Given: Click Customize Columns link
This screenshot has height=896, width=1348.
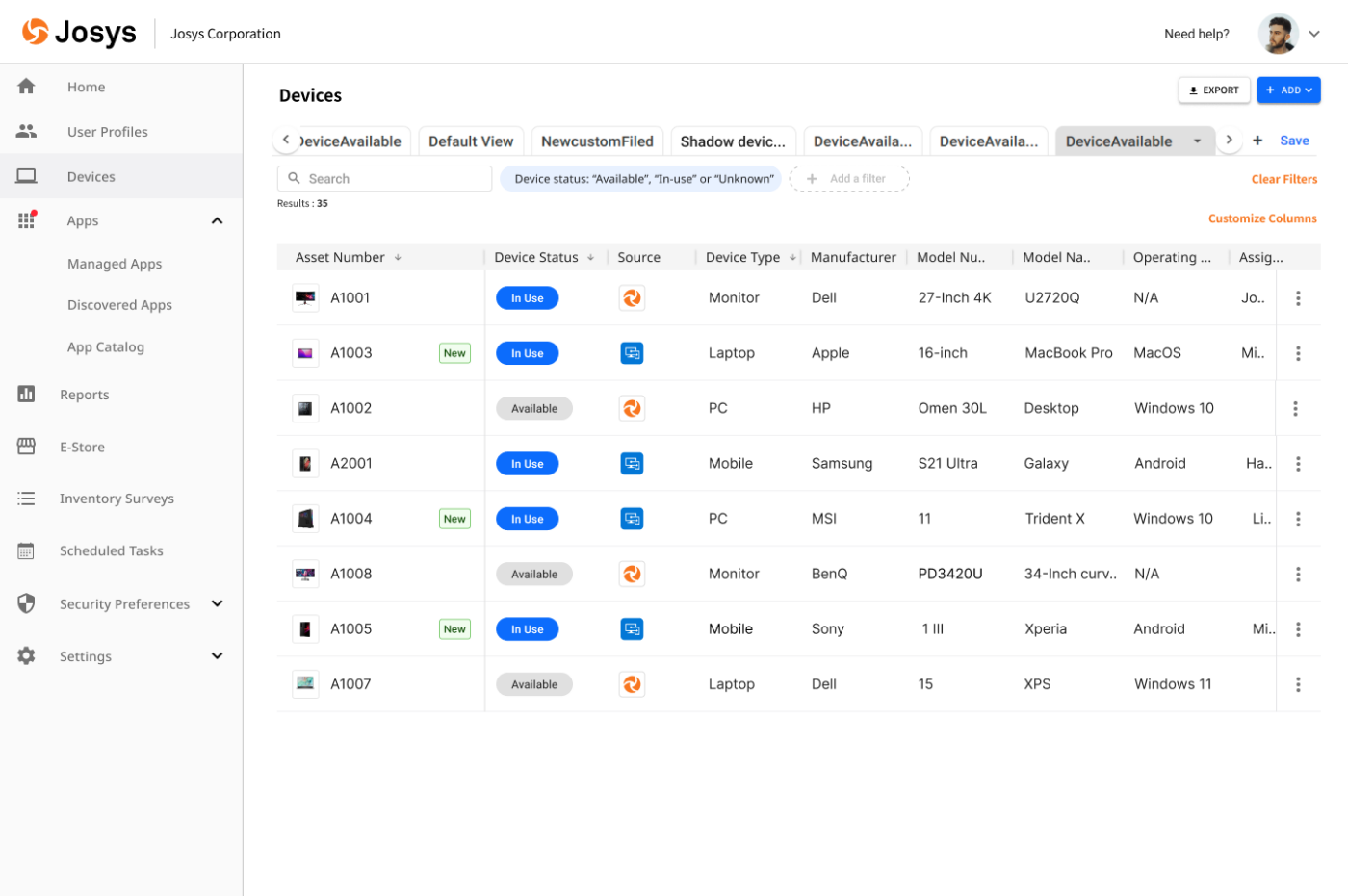Looking at the screenshot, I should pyautogui.click(x=1262, y=218).
